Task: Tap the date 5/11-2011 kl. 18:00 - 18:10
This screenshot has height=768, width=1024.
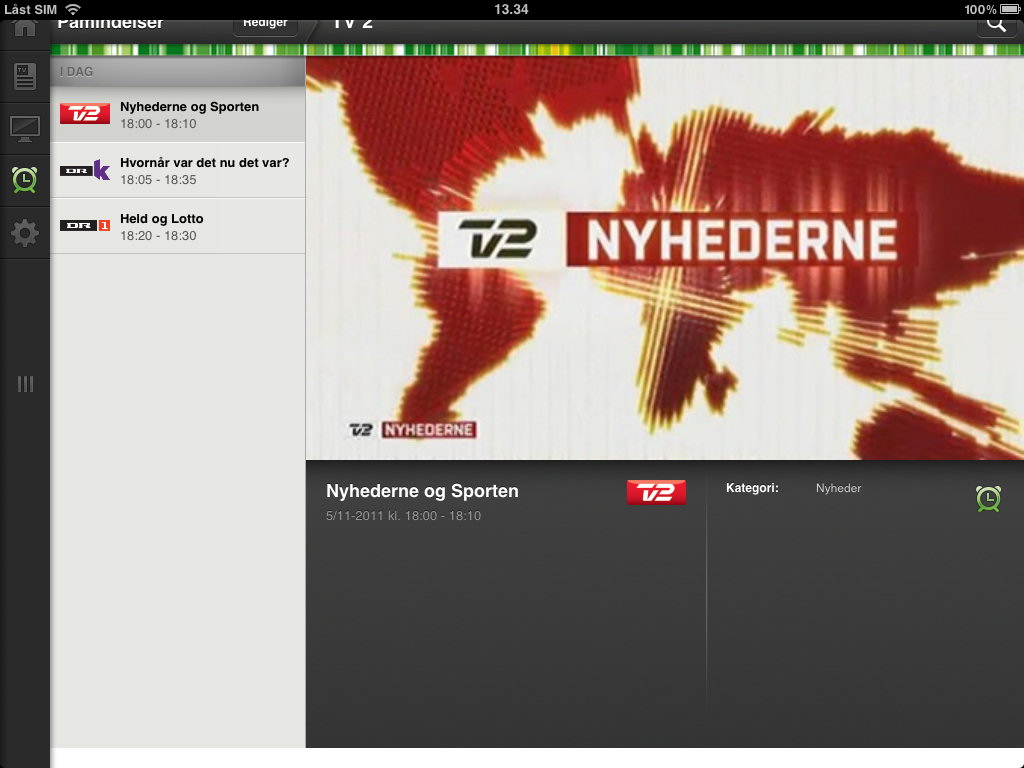Action: 404,516
